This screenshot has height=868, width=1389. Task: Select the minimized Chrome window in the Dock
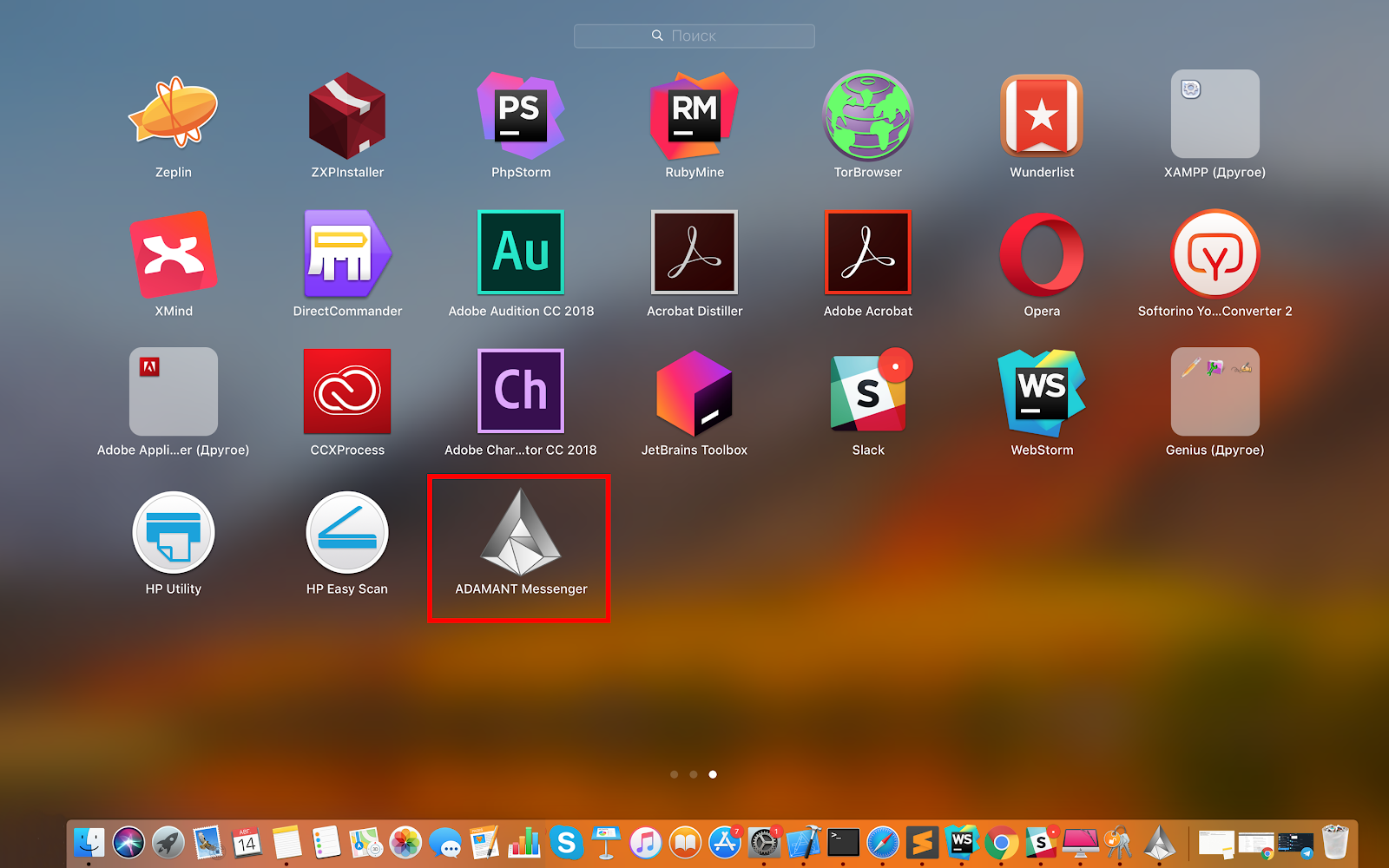tap(1256, 842)
